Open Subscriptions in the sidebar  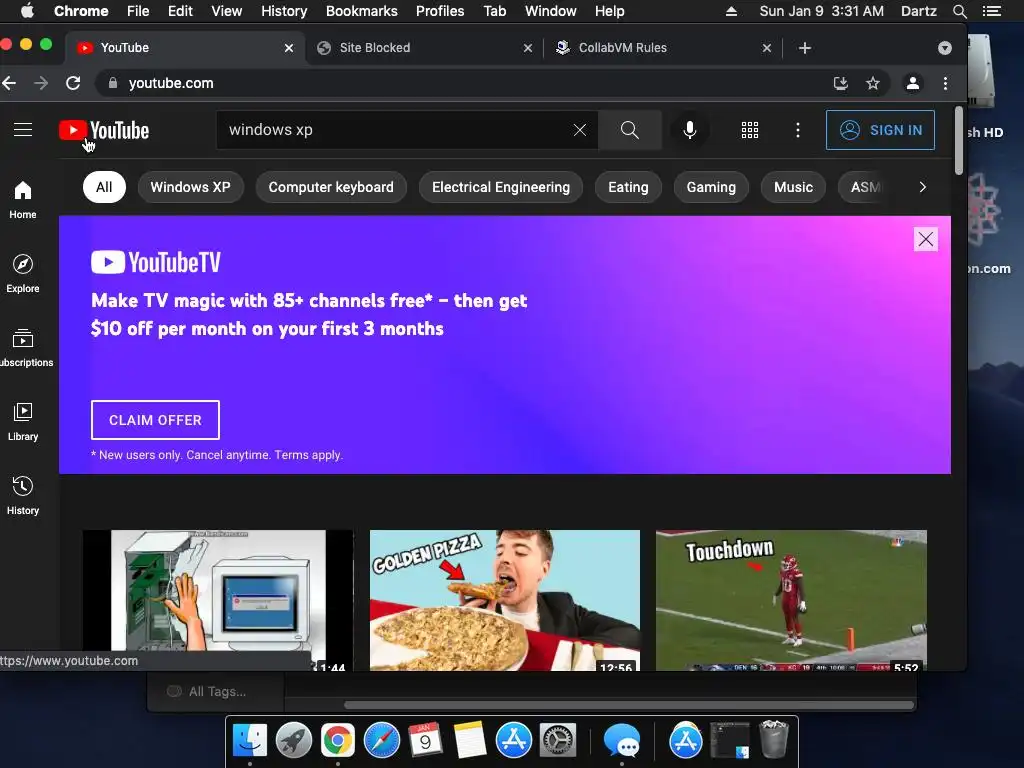(25, 348)
